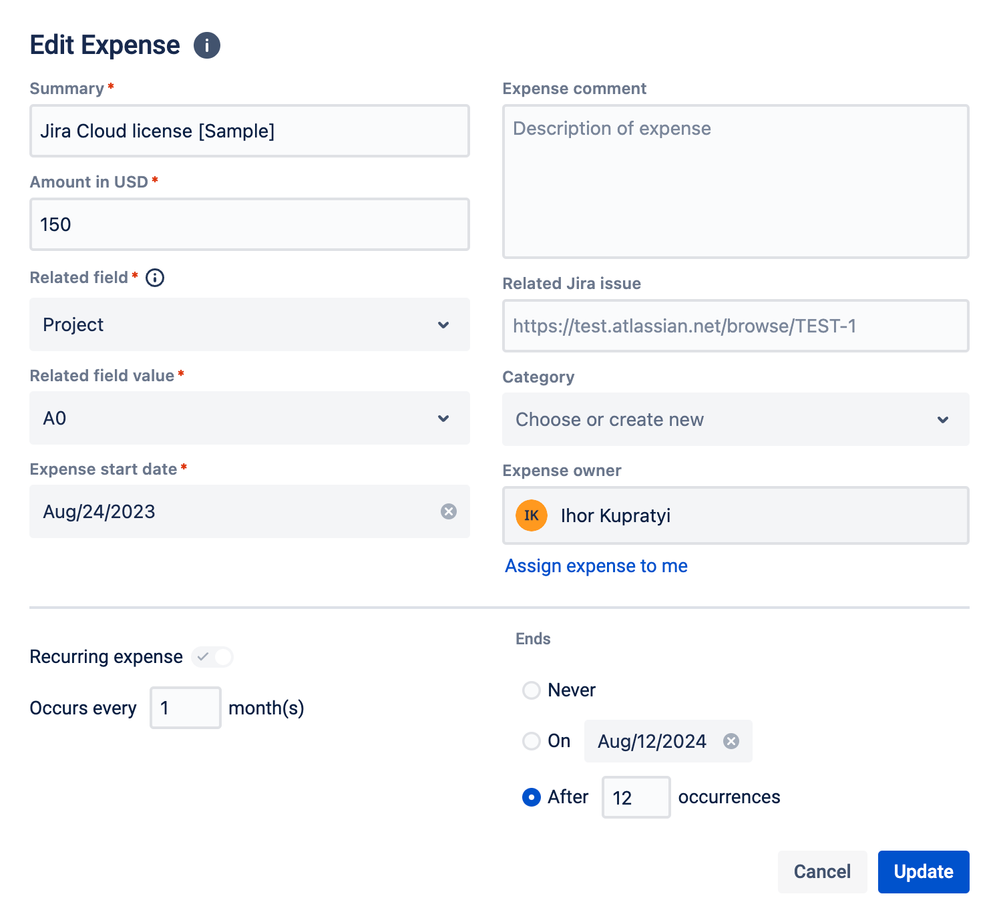This screenshot has height=924, width=999.
Task: Clear the Aug/12/2024 end date
Action: pyautogui.click(x=731, y=741)
